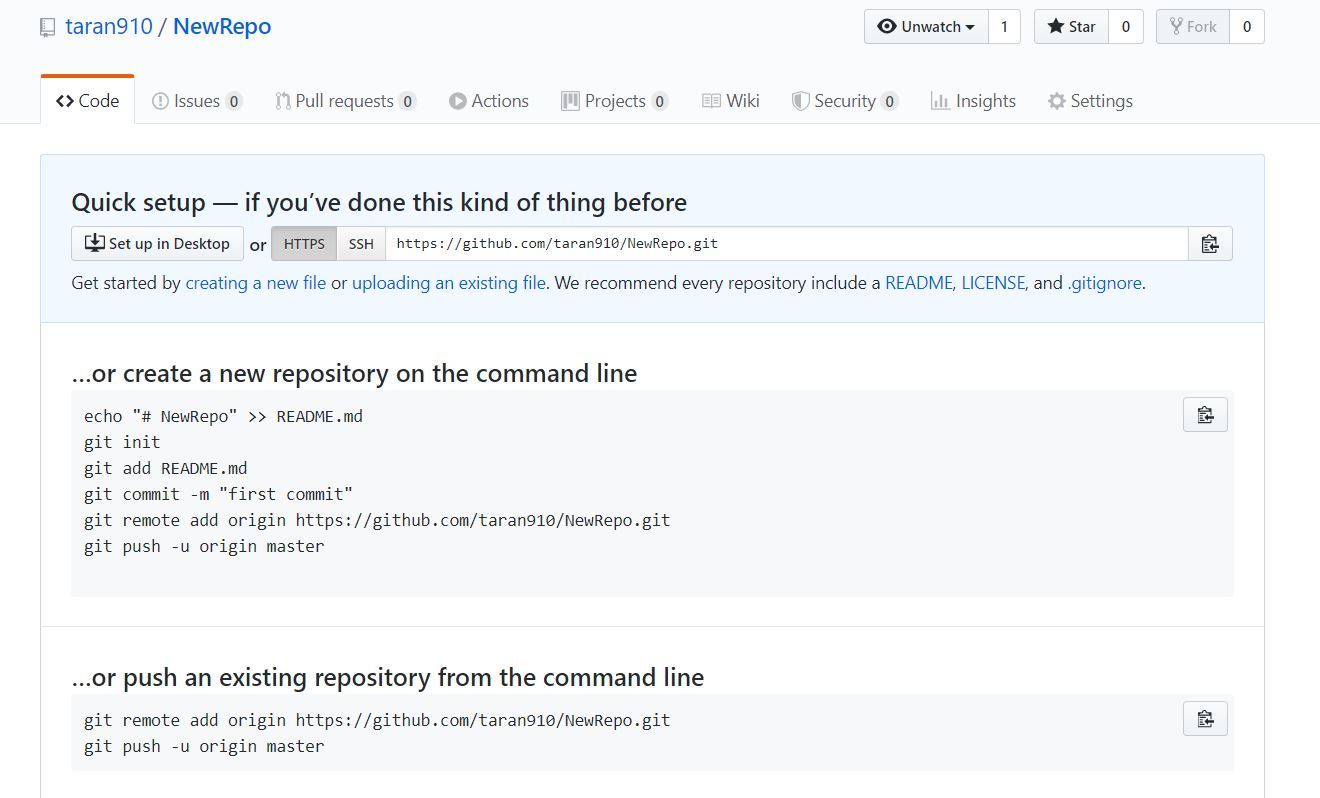The image size is (1320, 798).
Task: Select the SSH protocol option
Action: pos(360,243)
